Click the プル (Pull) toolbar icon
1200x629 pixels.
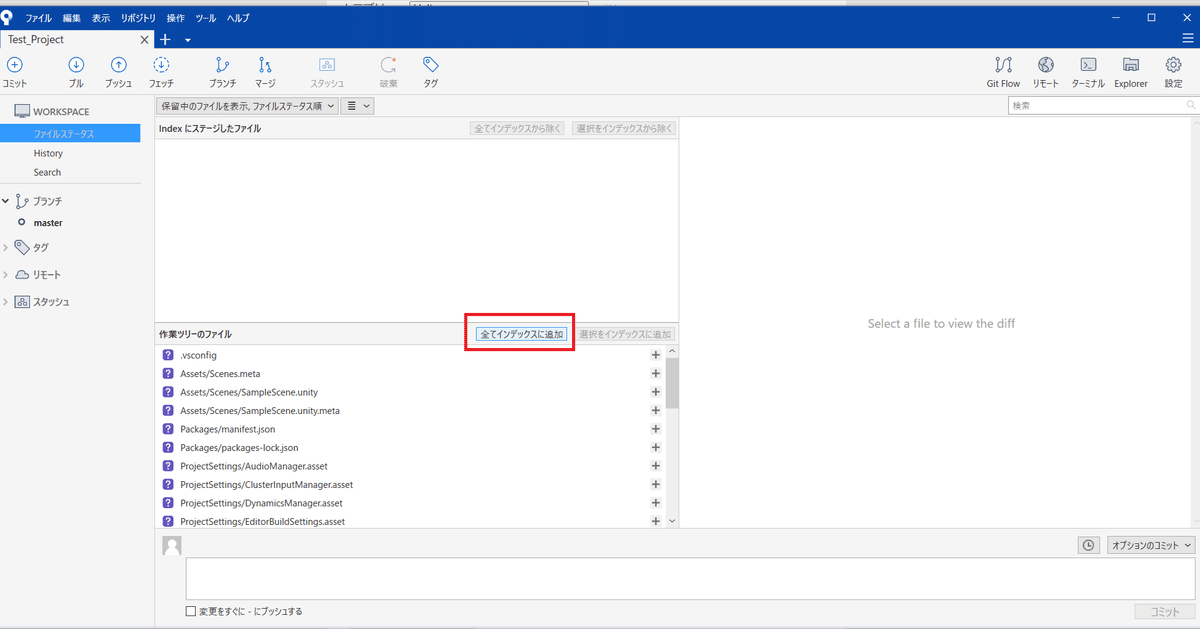(76, 65)
